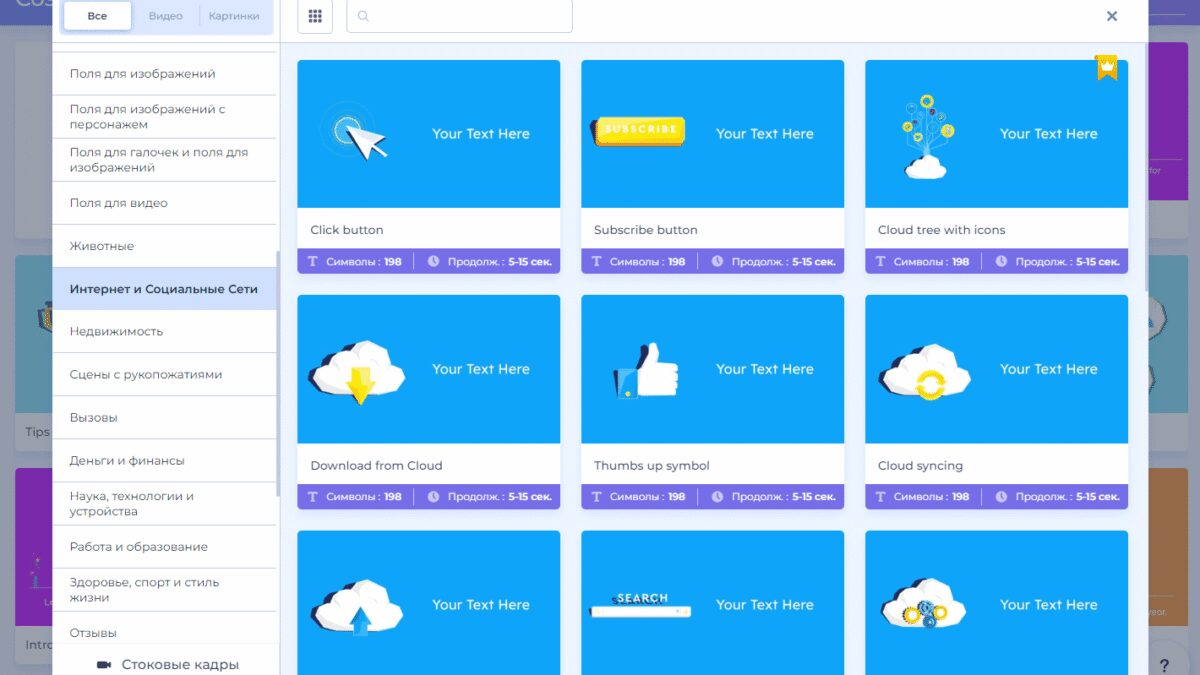The height and width of the screenshot is (675, 1200).
Task: Click the Стоковые кадры button
Action: (180, 664)
